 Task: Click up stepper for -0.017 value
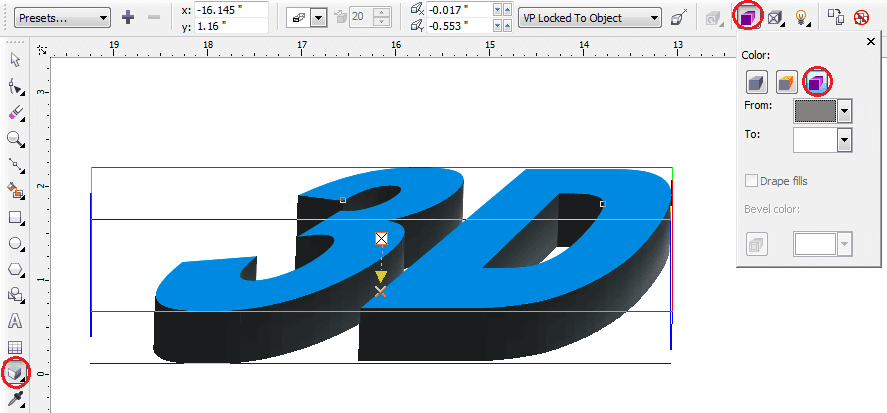(x=507, y=10)
